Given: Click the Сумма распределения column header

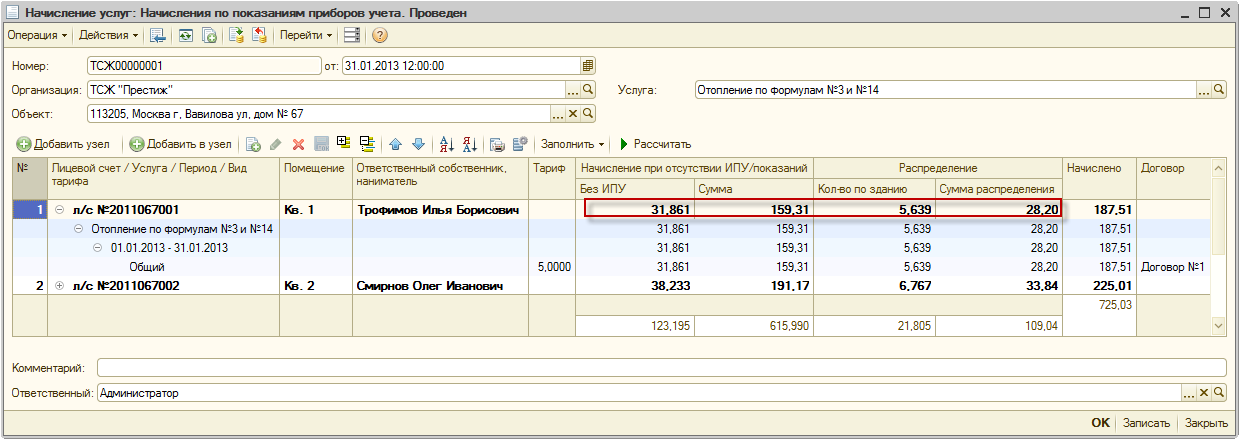Looking at the screenshot, I should point(997,189).
